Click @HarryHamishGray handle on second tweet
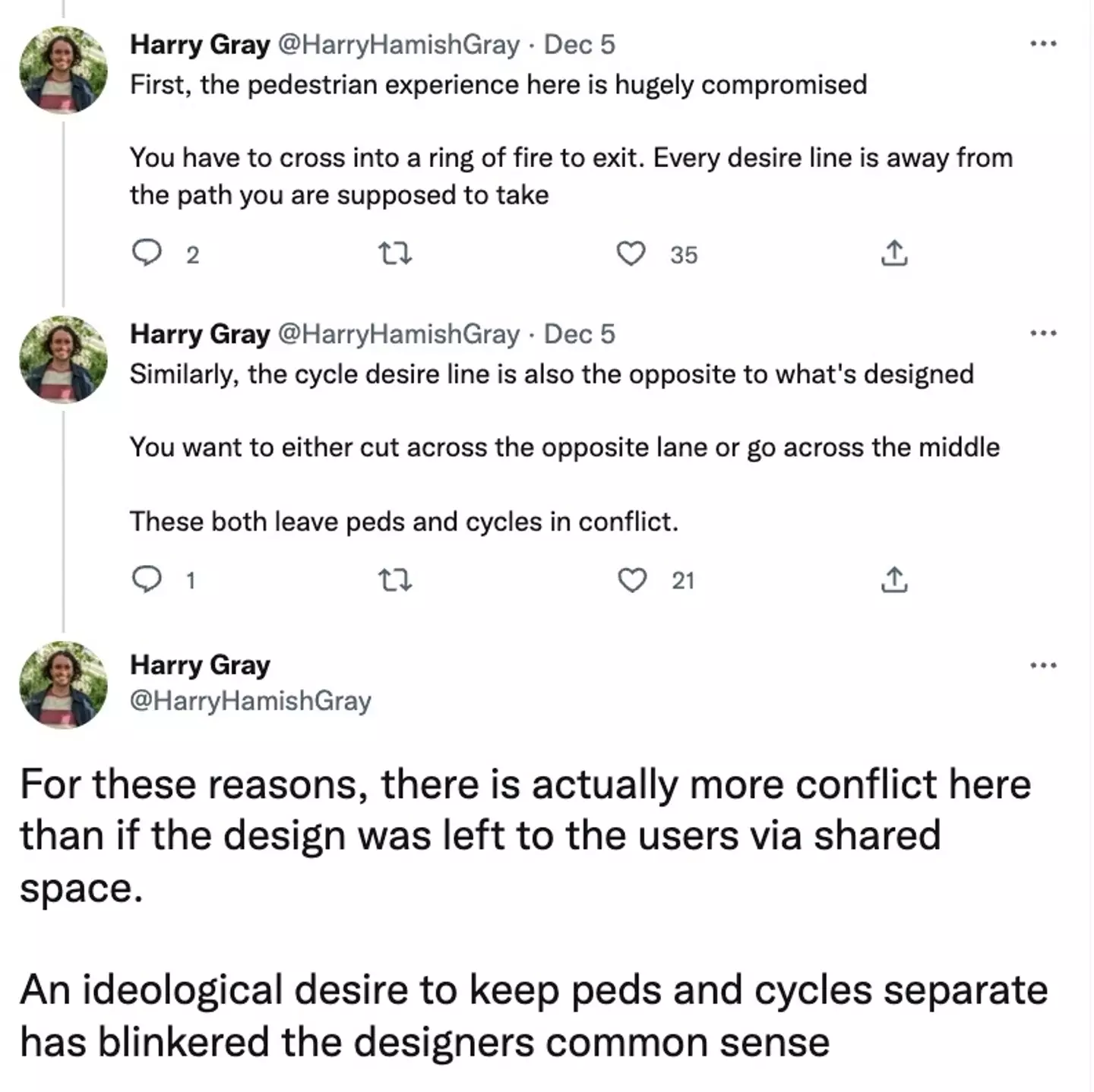Screen dimensions: 1094x1092 tap(399, 334)
